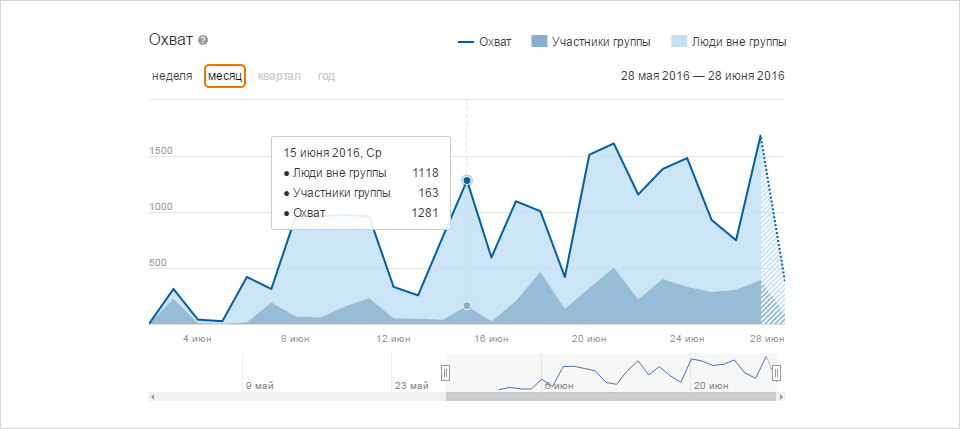960x429 pixels.
Task: Select the месяц period tab
Action: 225,76
